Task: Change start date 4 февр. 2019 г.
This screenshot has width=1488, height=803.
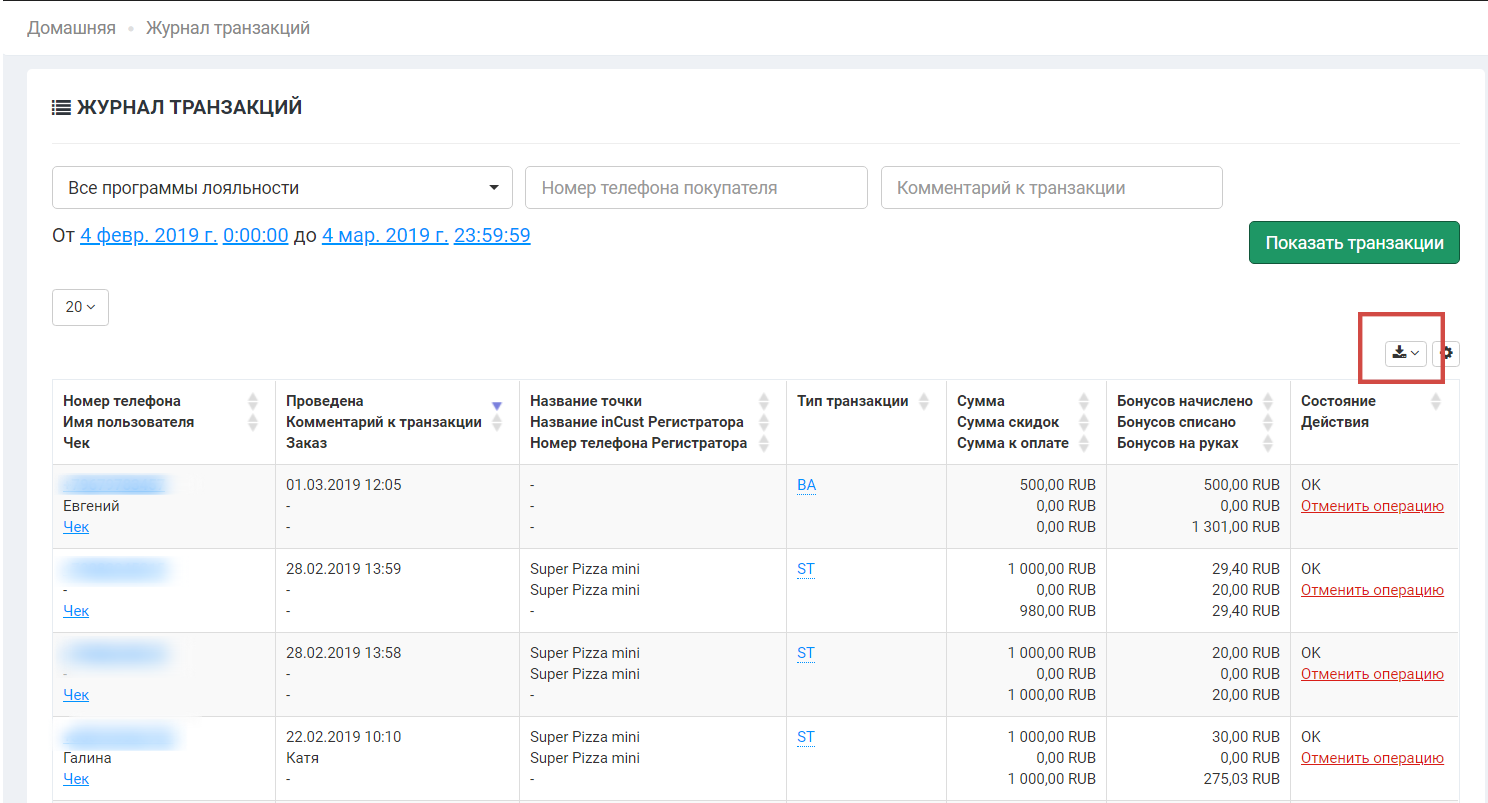Action: click(149, 236)
